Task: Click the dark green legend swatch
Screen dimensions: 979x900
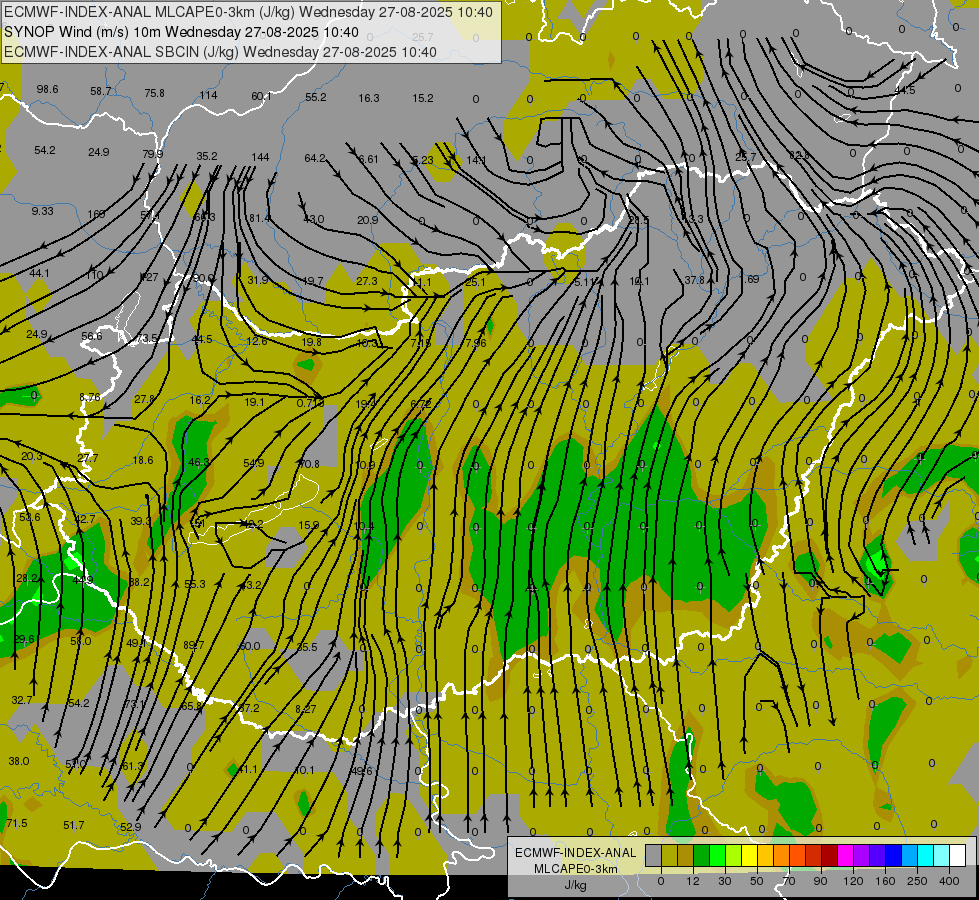Action: point(702,856)
